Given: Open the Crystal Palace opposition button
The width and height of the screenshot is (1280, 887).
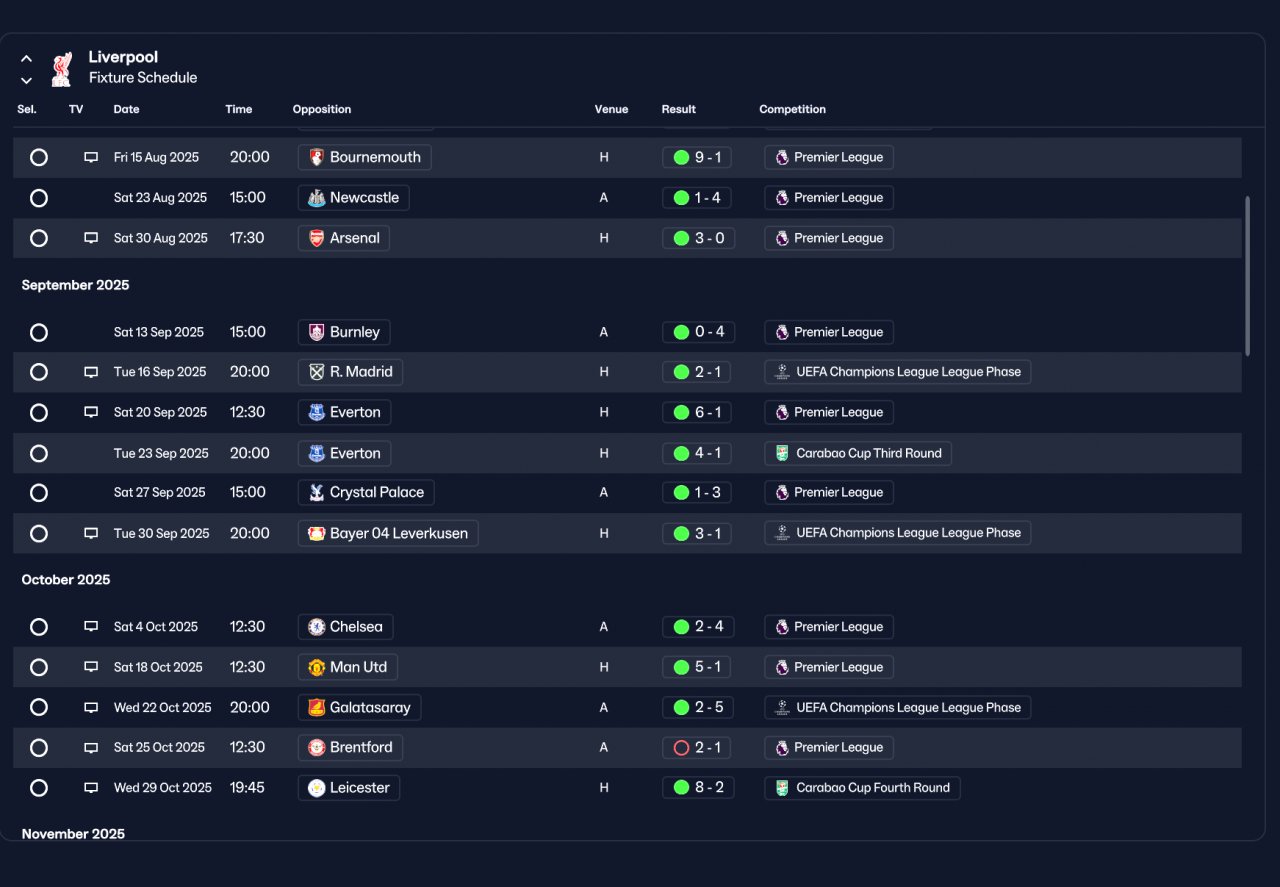Looking at the screenshot, I should coord(366,492).
